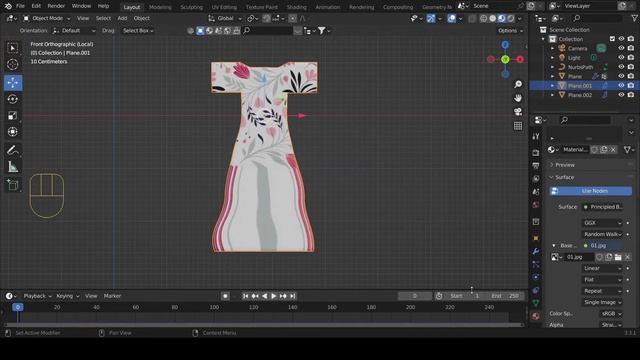Image resolution: width=640 pixels, height=360 pixels.
Task: Open the Output properties tab
Action: pos(536,165)
